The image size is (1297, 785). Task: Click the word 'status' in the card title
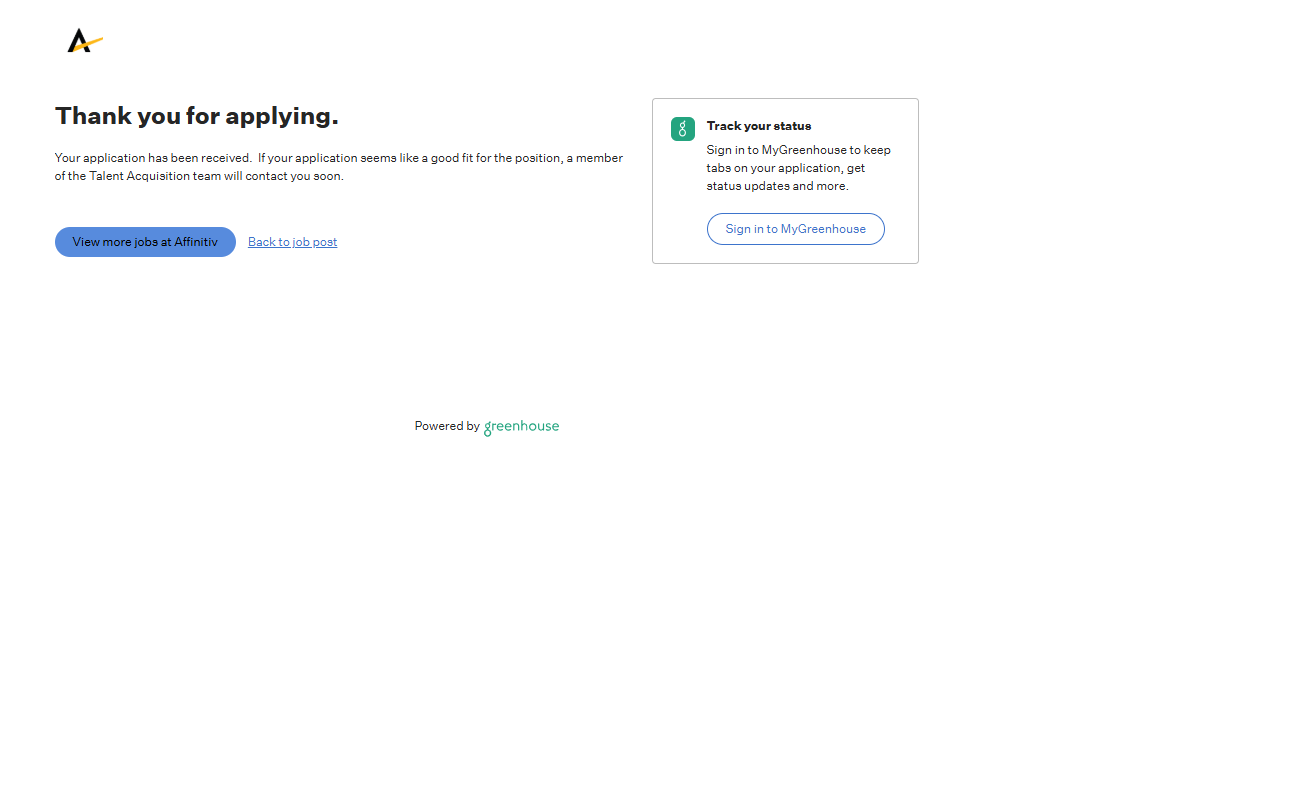point(792,126)
